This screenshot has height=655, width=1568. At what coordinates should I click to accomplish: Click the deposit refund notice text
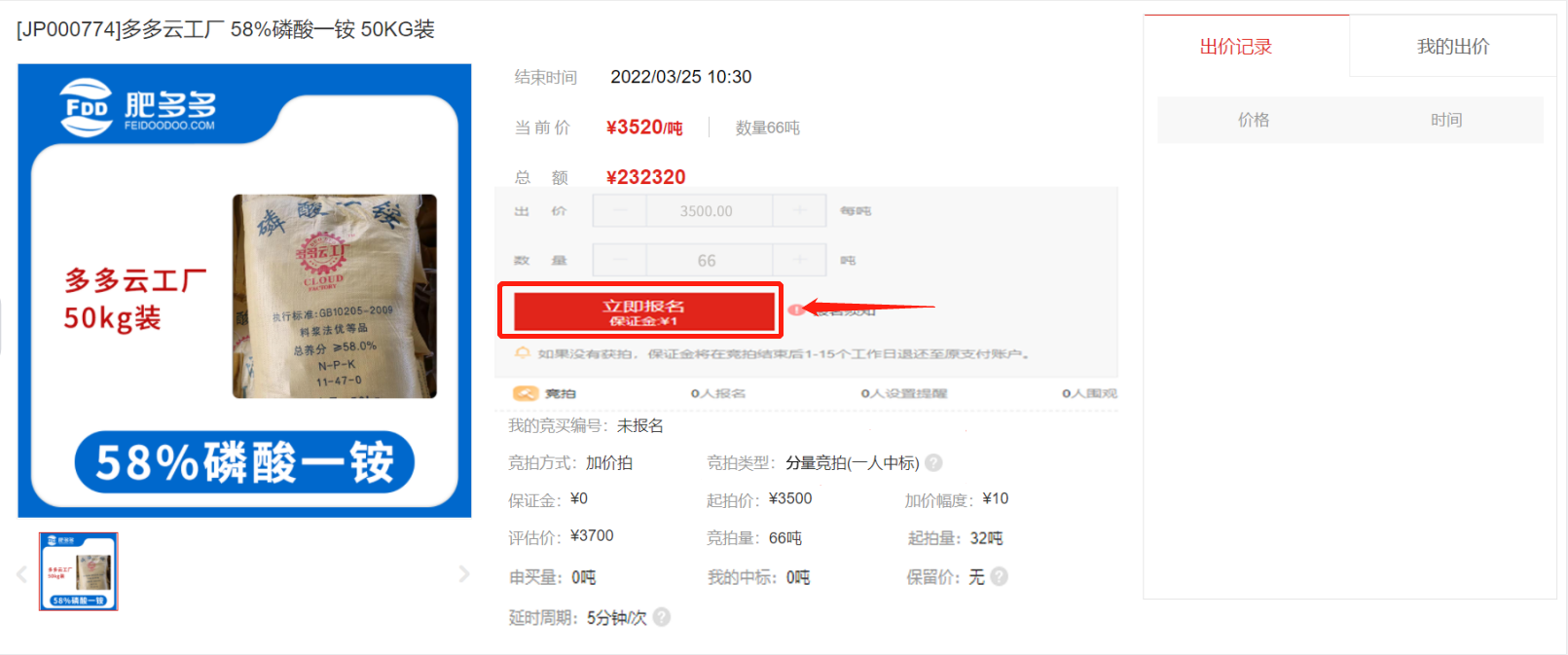click(784, 353)
